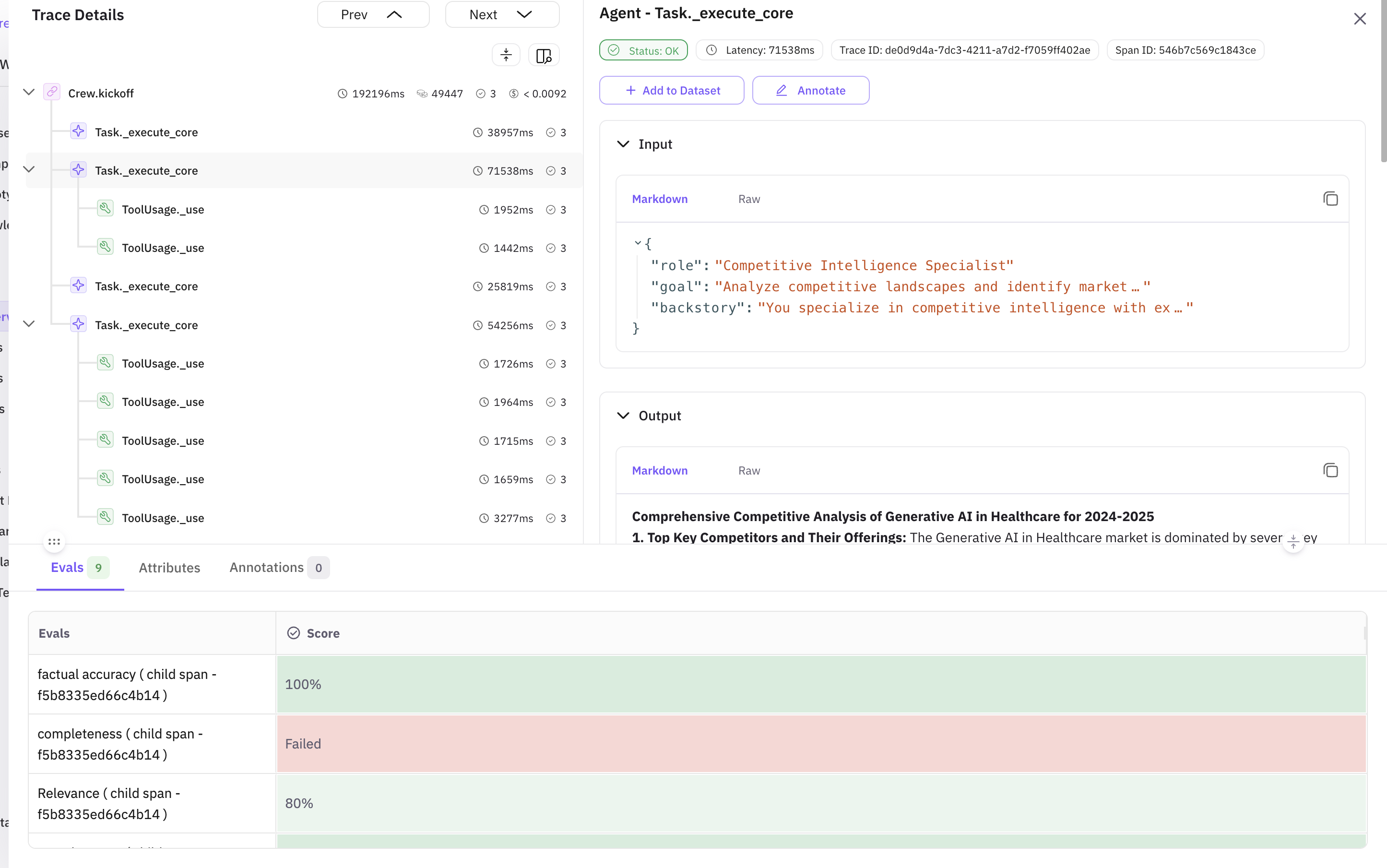
Task: Click the drag-handle dots below the span tree
Action: tap(53, 541)
